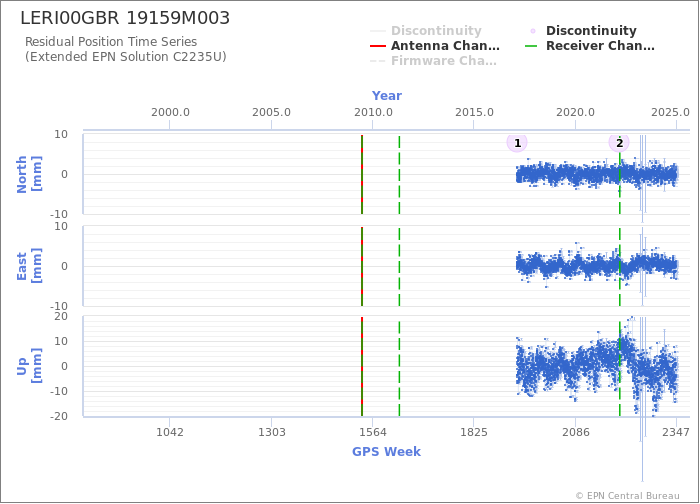Click the 1564 GPS week tick label

[373, 432]
